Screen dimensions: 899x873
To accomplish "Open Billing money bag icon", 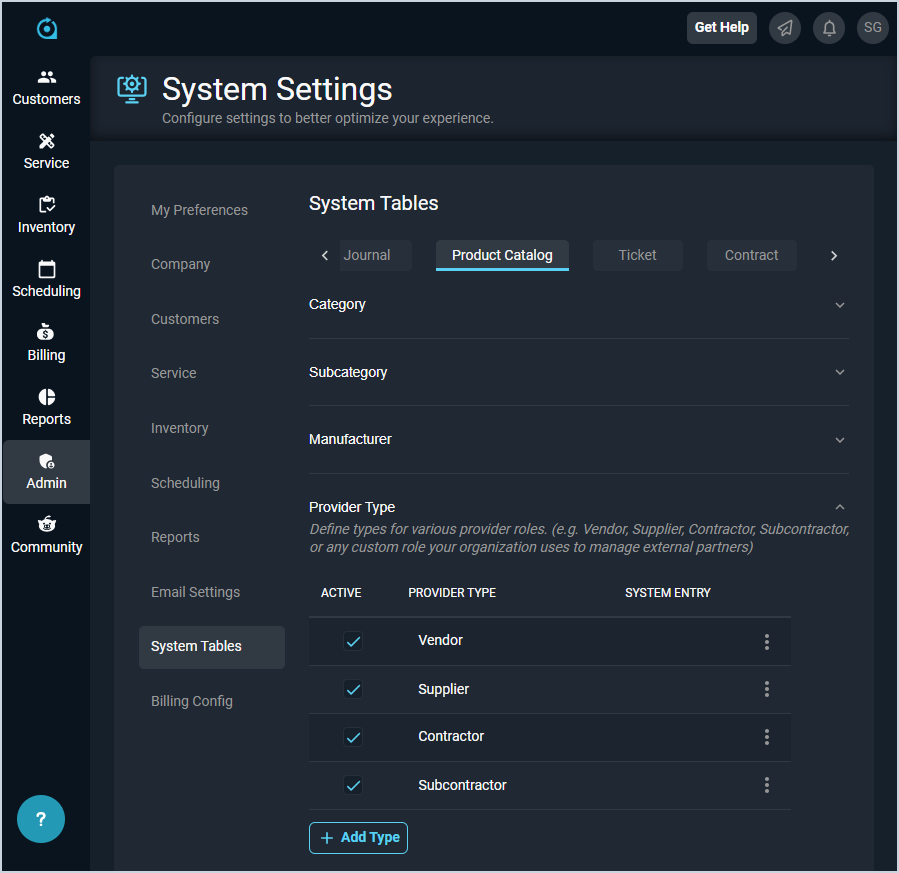I will (x=46, y=333).
